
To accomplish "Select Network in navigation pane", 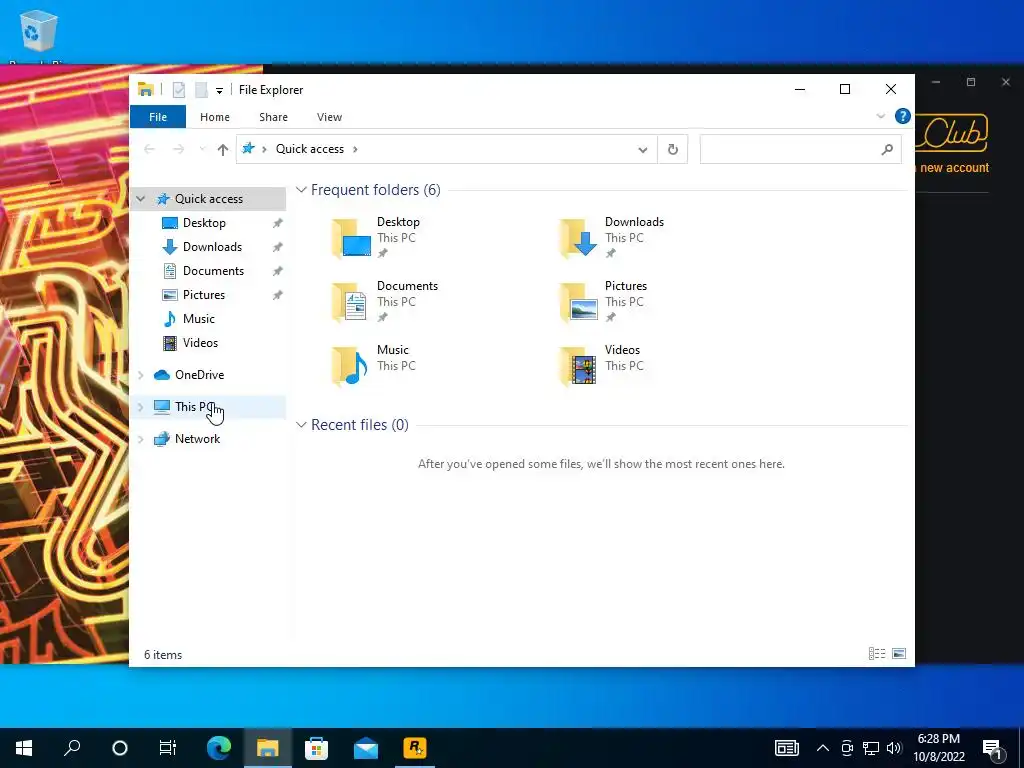I will (x=197, y=439).
